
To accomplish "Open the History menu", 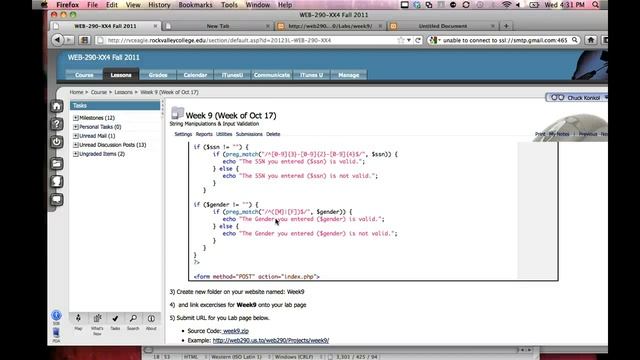I will coord(159,5).
